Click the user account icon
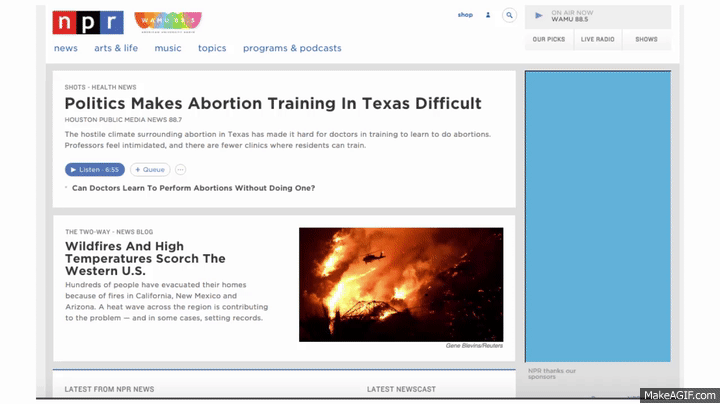The height and width of the screenshot is (404, 720). tap(488, 16)
